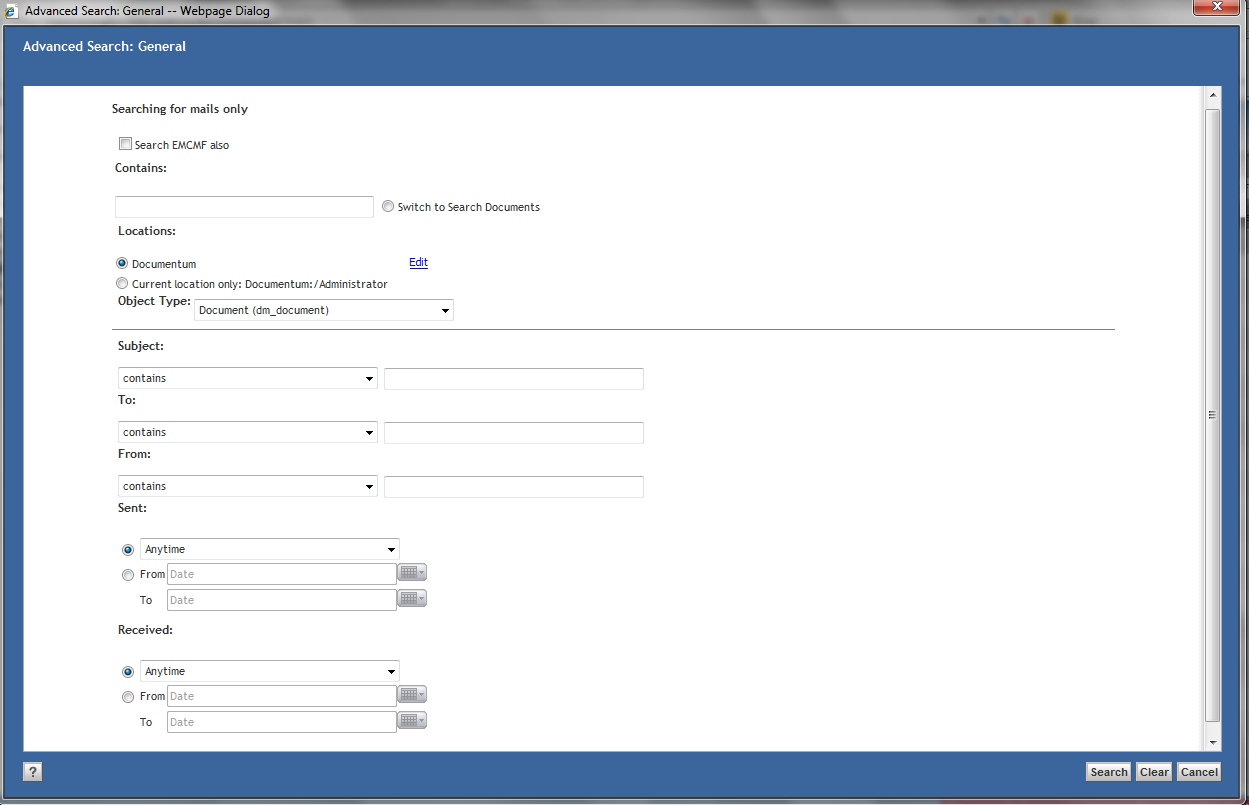
Task: Click the Received To date field
Action: pos(282,722)
